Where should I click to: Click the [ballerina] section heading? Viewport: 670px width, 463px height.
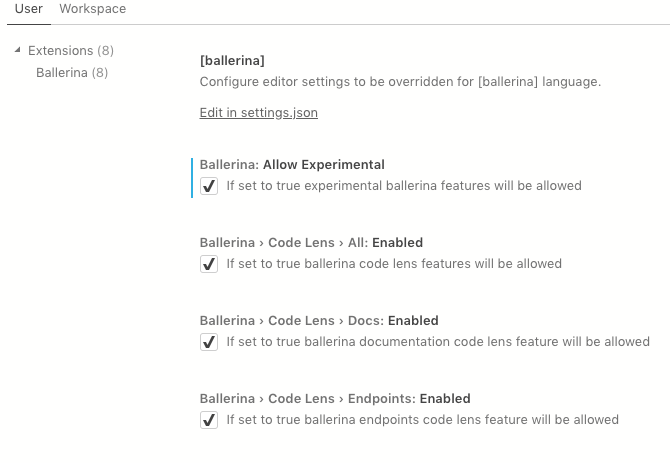click(x=232, y=60)
